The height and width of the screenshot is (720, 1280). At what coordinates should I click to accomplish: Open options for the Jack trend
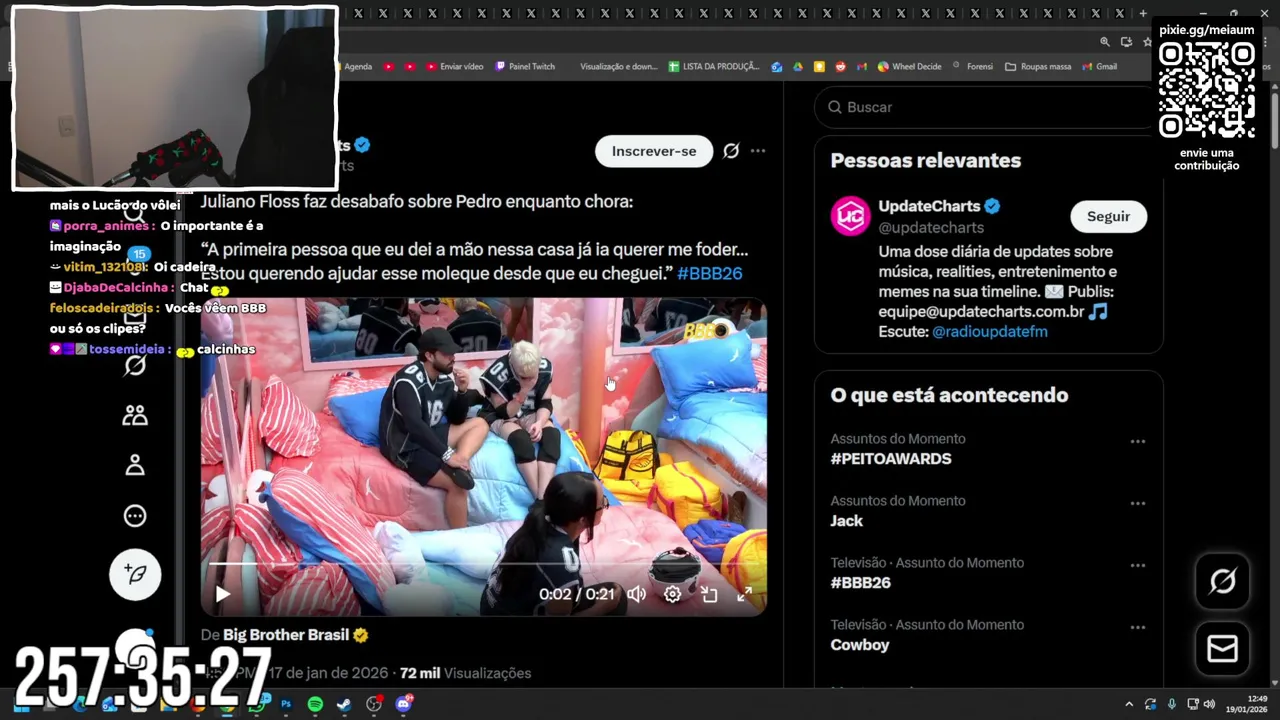coord(1137,503)
